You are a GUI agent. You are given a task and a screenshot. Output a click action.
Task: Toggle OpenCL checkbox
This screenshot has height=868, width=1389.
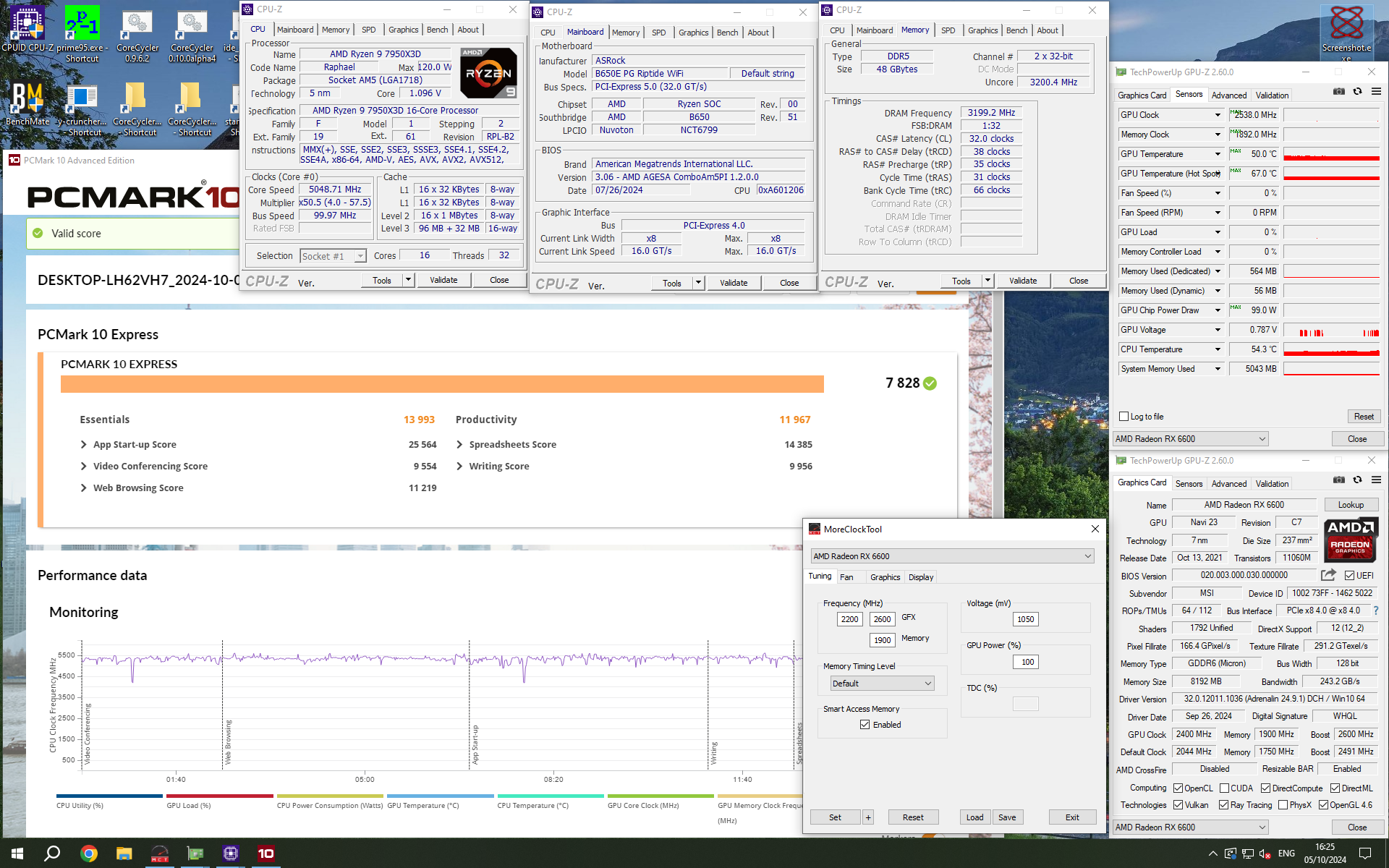pyautogui.click(x=1178, y=788)
